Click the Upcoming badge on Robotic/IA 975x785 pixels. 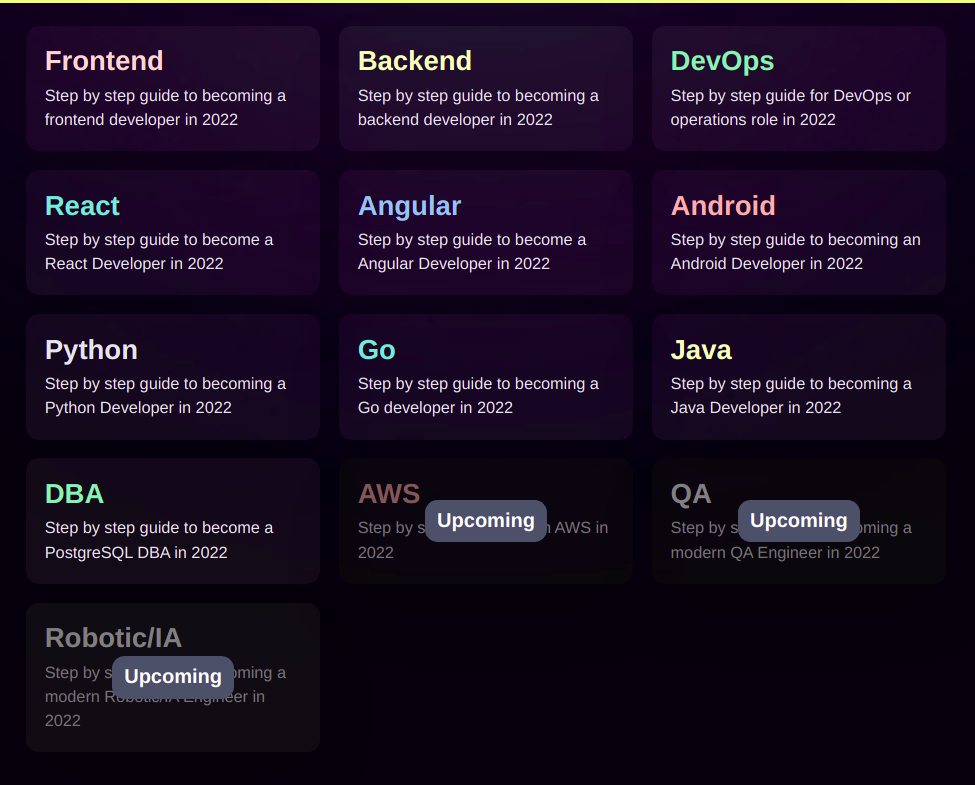172,677
